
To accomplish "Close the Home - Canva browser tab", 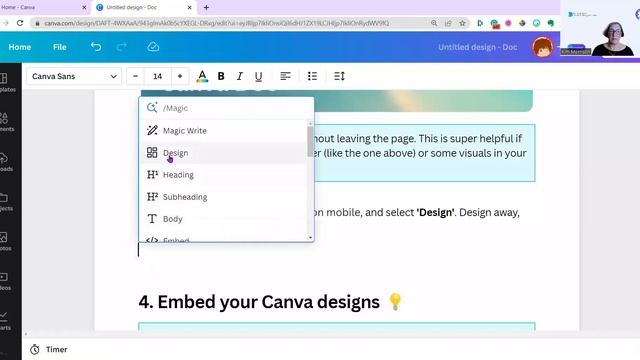I will click(84, 7).
